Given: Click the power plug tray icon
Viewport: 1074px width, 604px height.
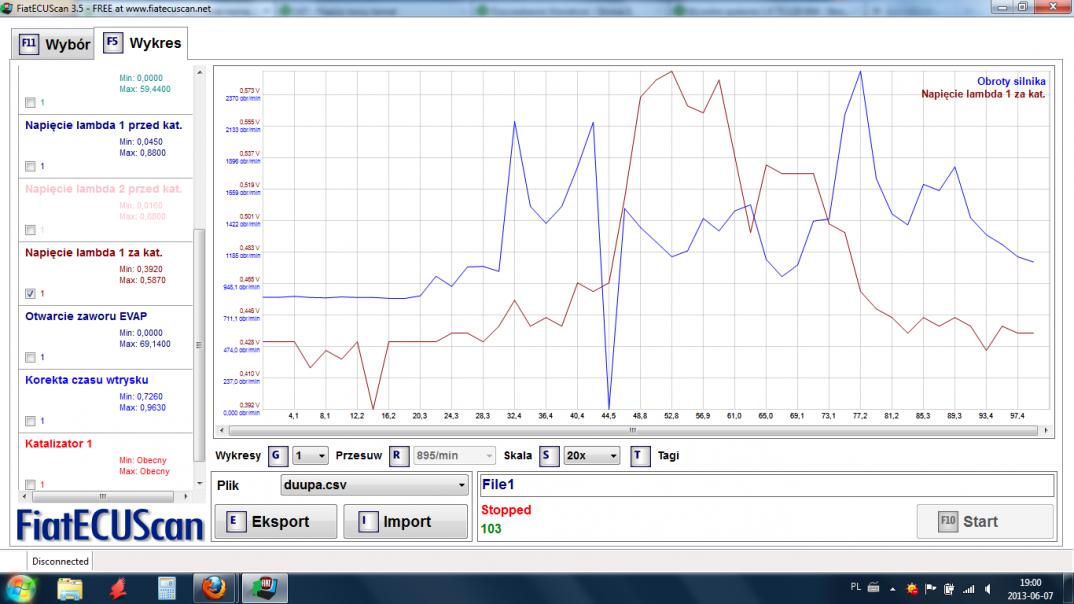Looking at the screenshot, I should click(949, 589).
